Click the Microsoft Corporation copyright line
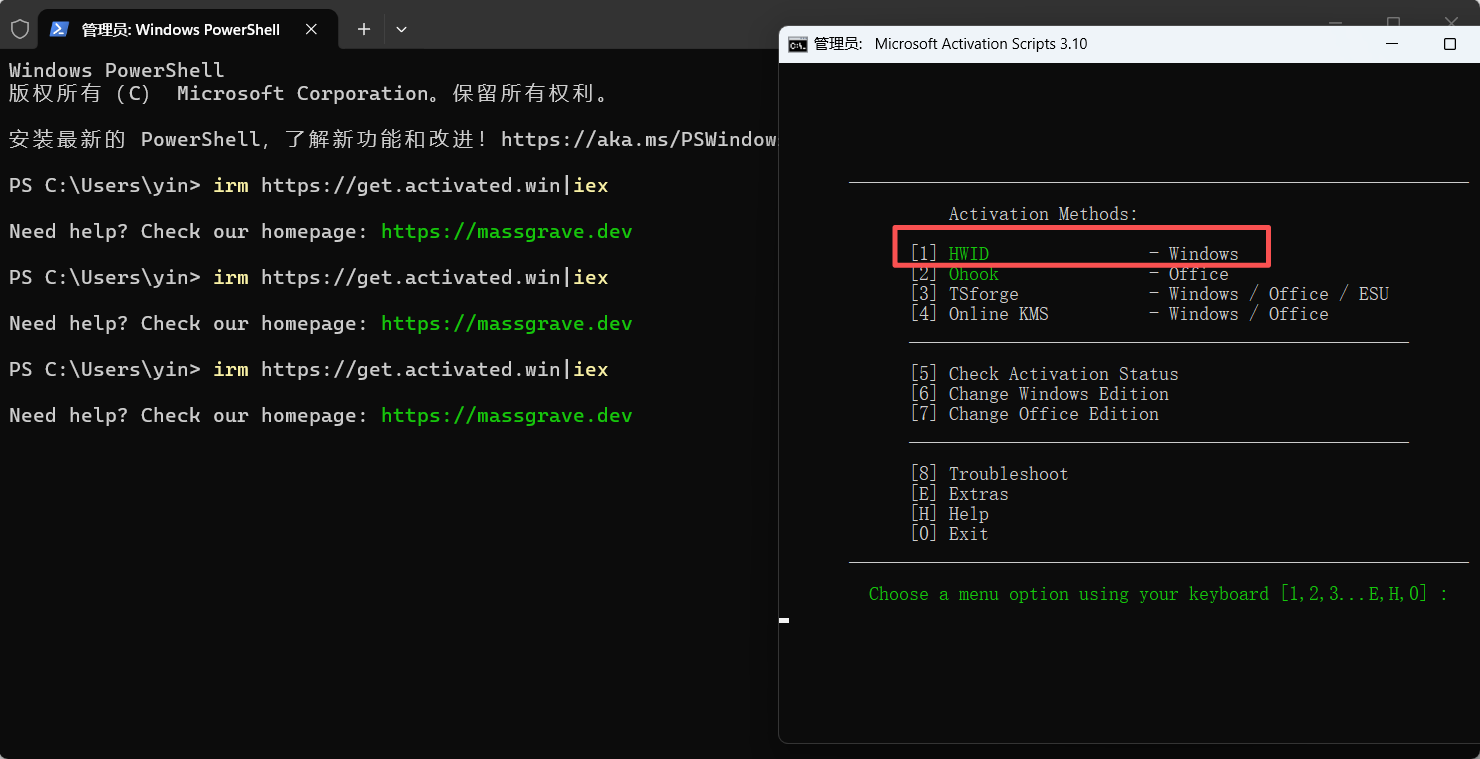The width and height of the screenshot is (1480, 759). coord(309,94)
